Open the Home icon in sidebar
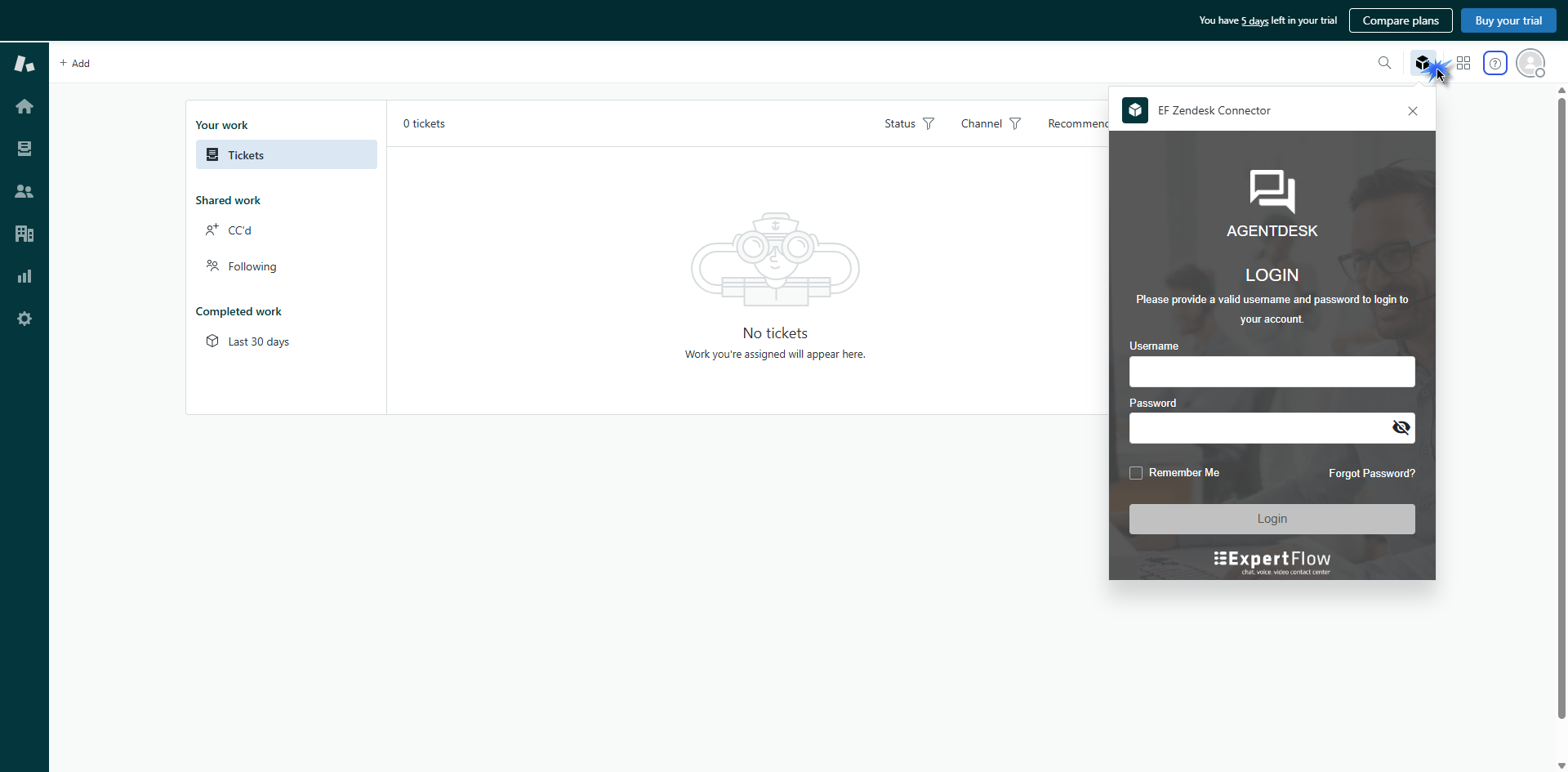Image resolution: width=1568 pixels, height=772 pixels. 24,106
